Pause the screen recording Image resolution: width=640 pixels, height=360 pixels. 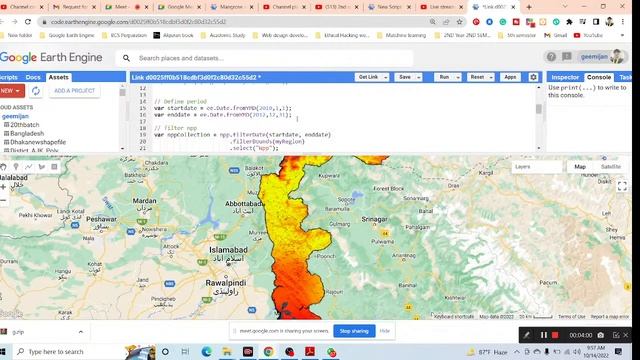click(544, 335)
